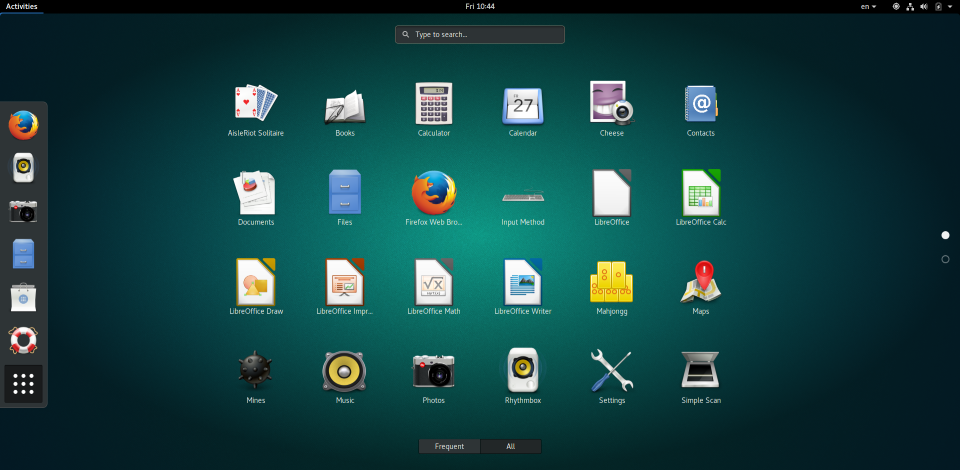Screen dimensions: 960x470
Task: Focus the Type to search field
Action: pos(480,34)
